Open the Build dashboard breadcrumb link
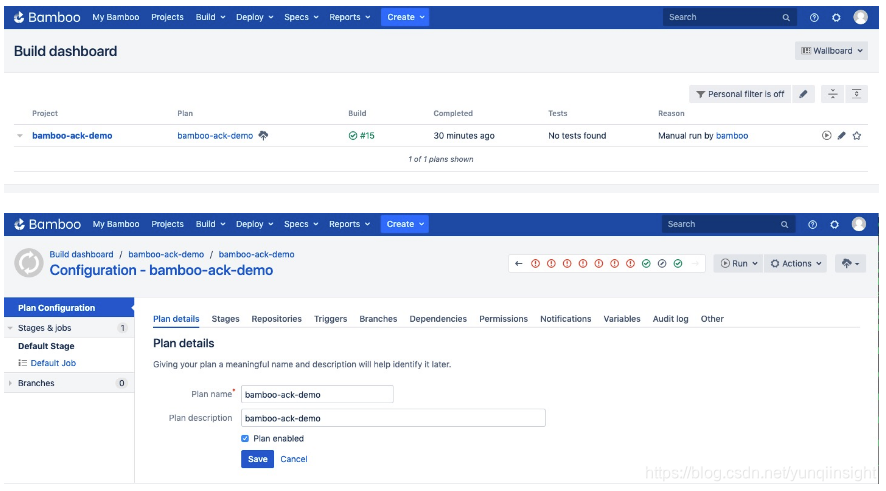This screenshot has height=491, width=886. click(x=81, y=254)
